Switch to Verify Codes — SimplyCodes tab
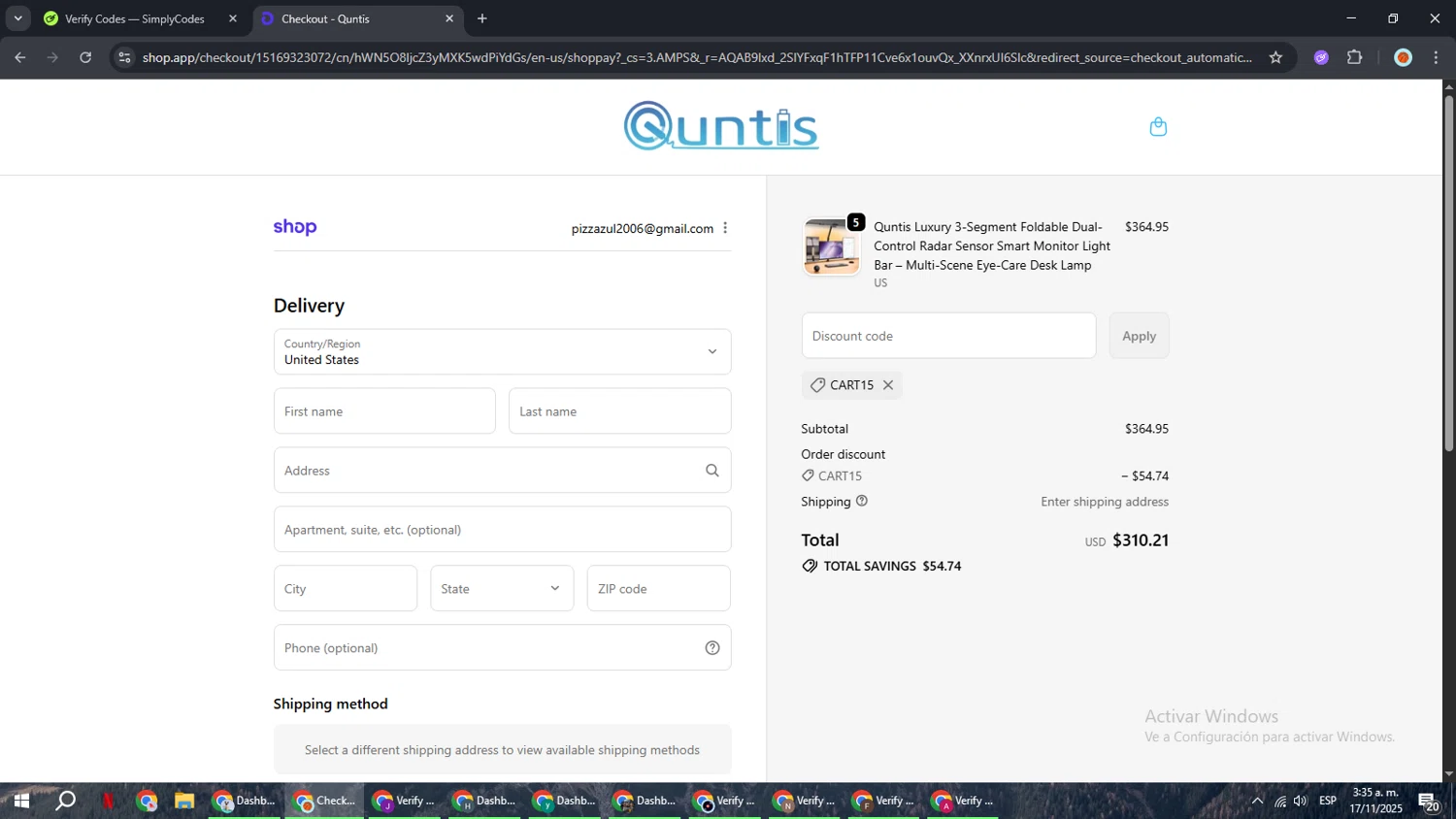This screenshot has width=1456, height=819. (135, 18)
